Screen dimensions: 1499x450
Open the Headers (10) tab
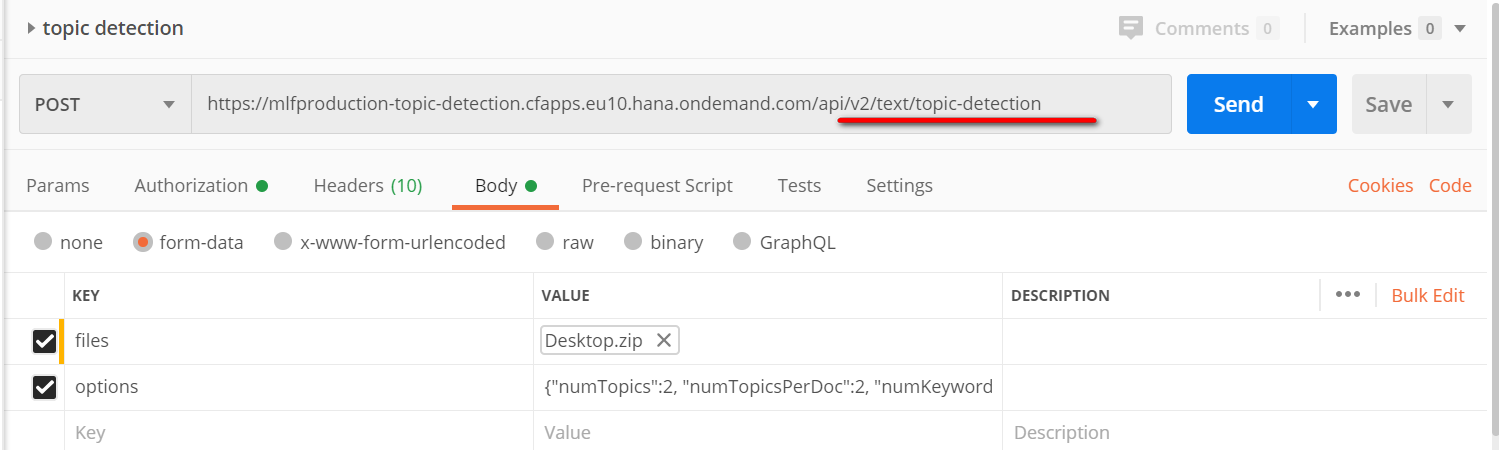pos(368,185)
